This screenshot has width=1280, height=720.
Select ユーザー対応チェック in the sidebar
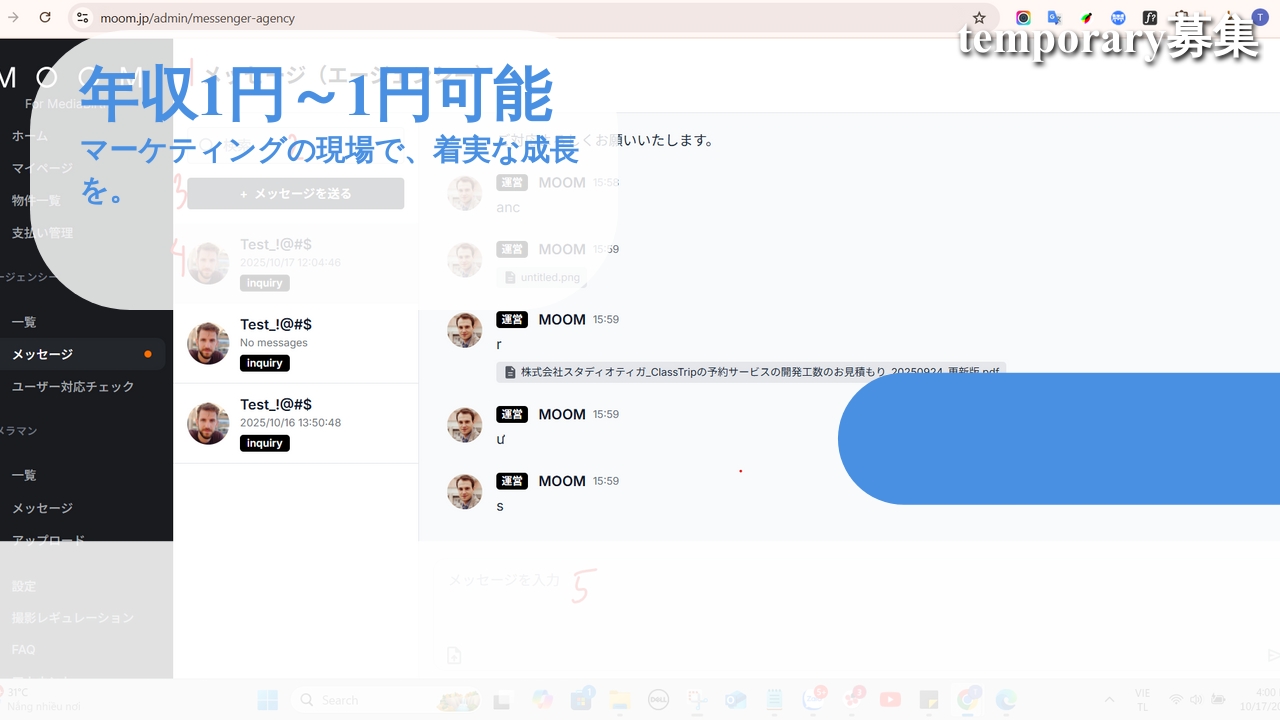(x=73, y=386)
